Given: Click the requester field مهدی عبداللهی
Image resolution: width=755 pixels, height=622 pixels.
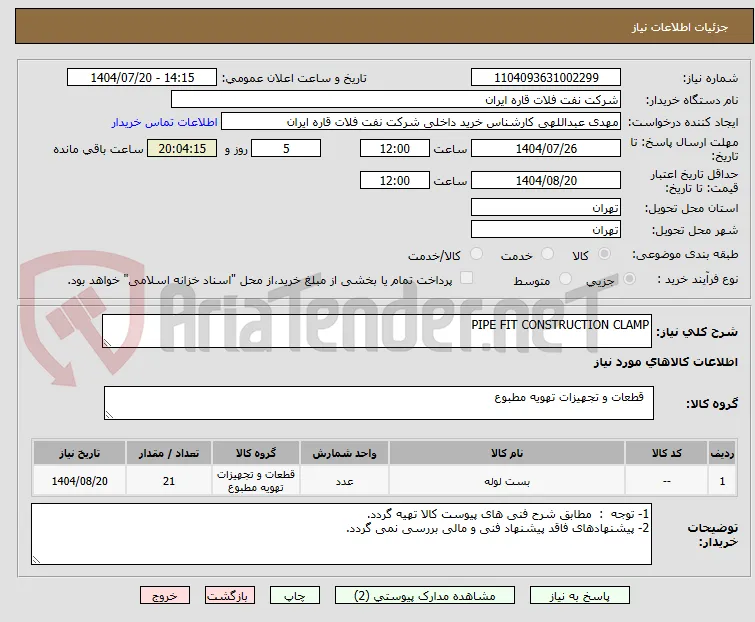Looking at the screenshot, I should point(421,122).
